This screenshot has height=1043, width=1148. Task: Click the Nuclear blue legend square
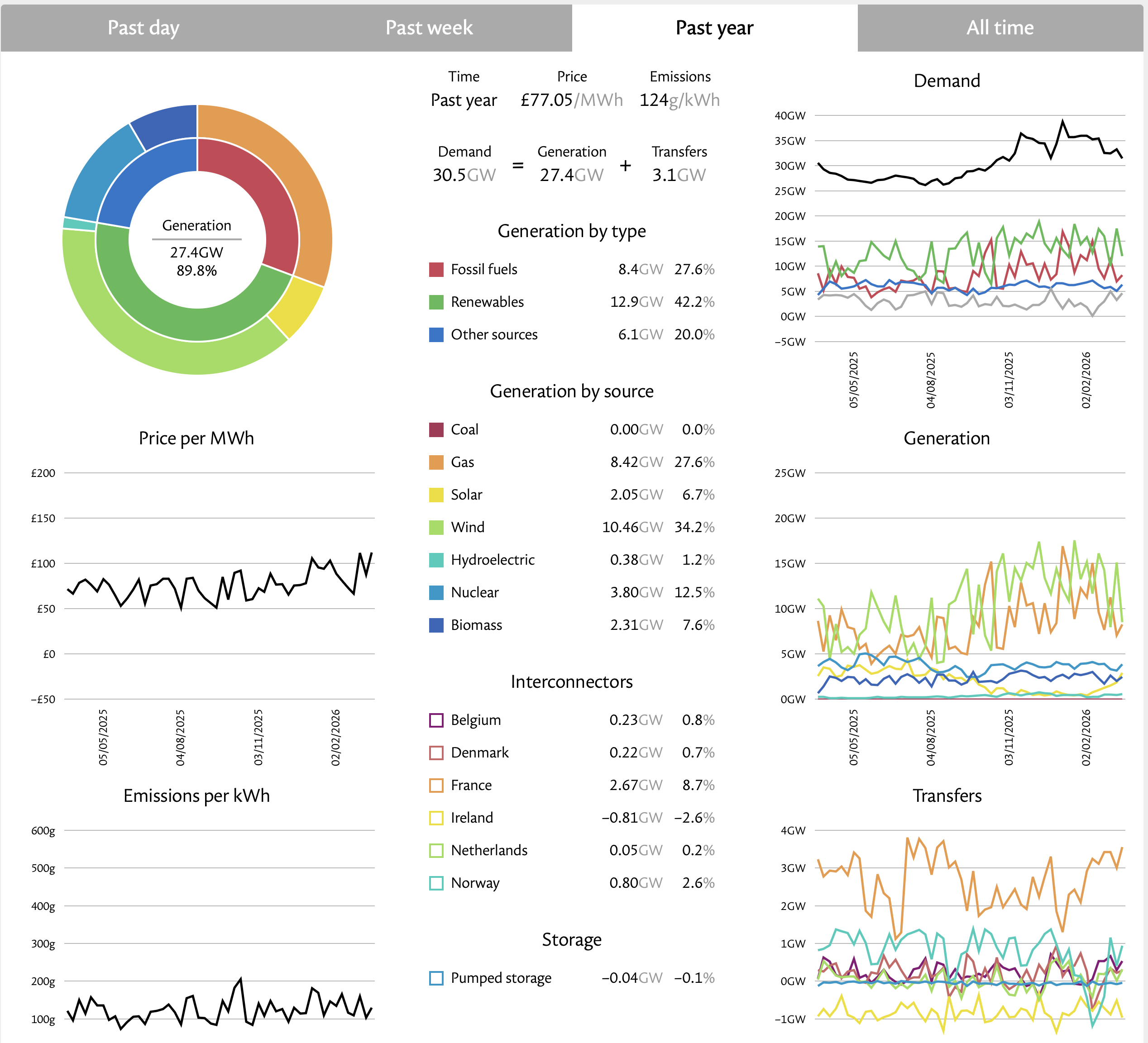[x=436, y=593]
